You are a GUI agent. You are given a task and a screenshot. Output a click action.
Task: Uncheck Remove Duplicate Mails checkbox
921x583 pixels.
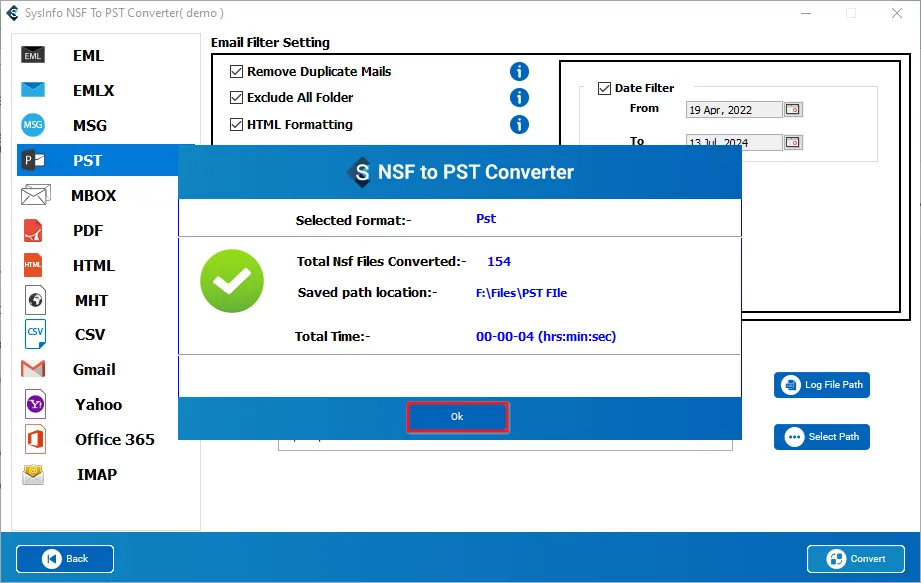click(236, 72)
